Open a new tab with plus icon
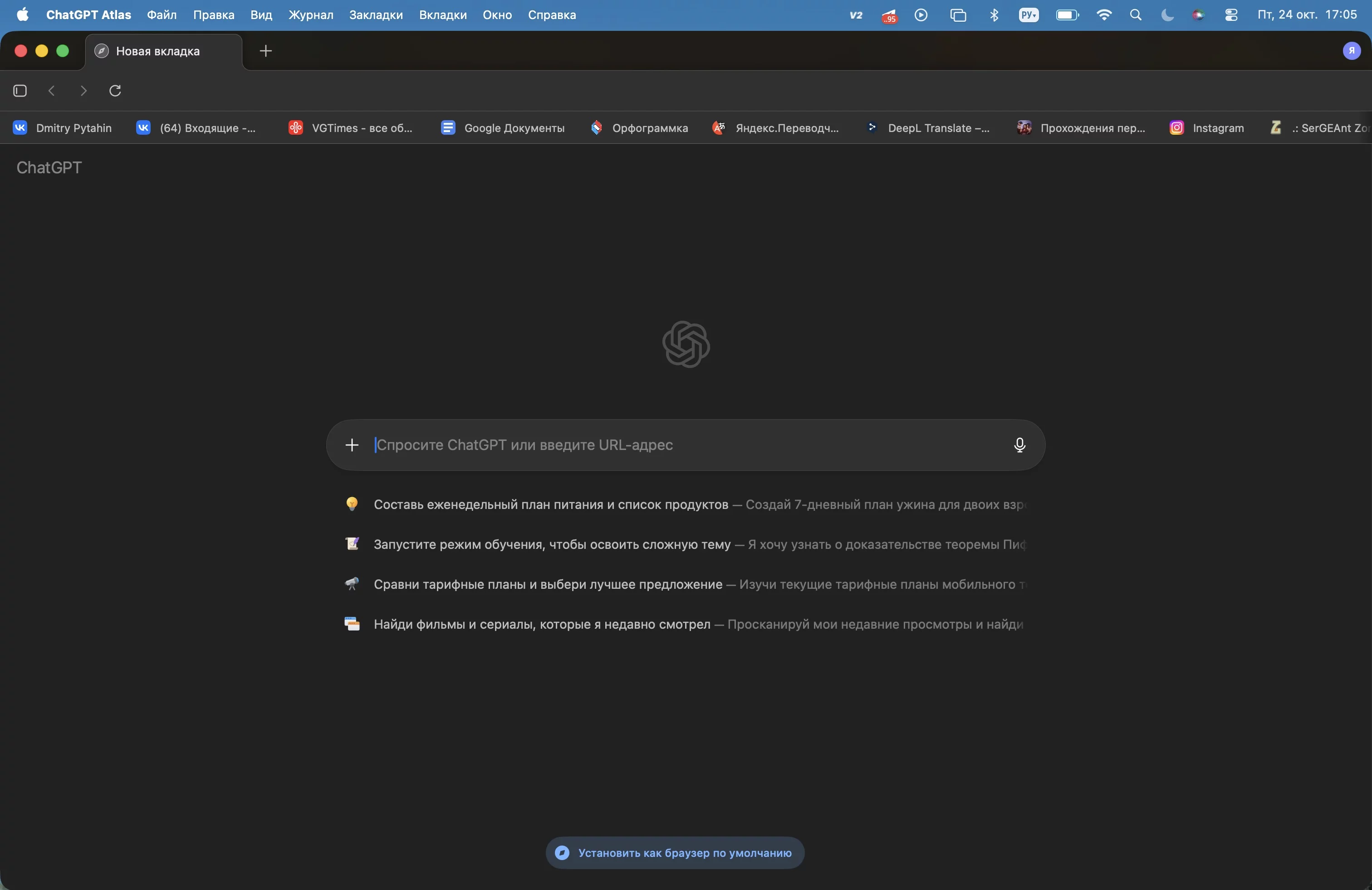1372x890 pixels. point(266,51)
